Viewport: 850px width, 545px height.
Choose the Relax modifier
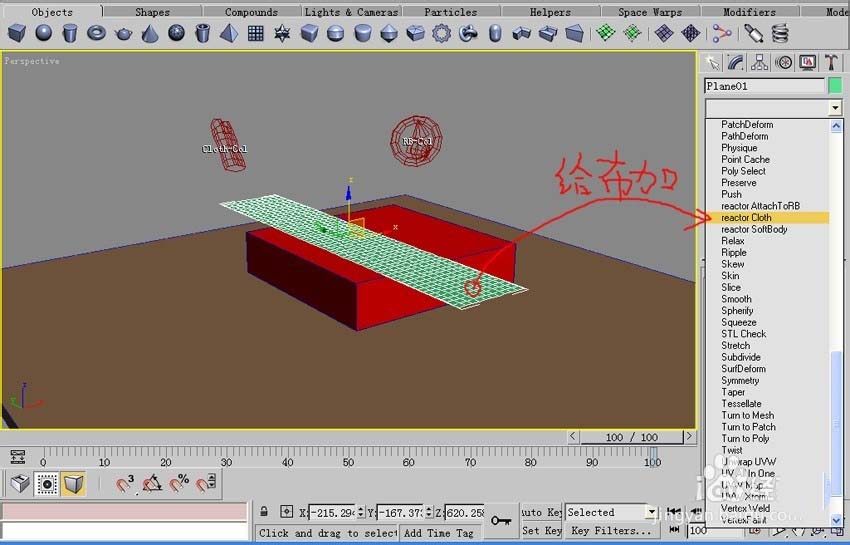(x=768, y=241)
